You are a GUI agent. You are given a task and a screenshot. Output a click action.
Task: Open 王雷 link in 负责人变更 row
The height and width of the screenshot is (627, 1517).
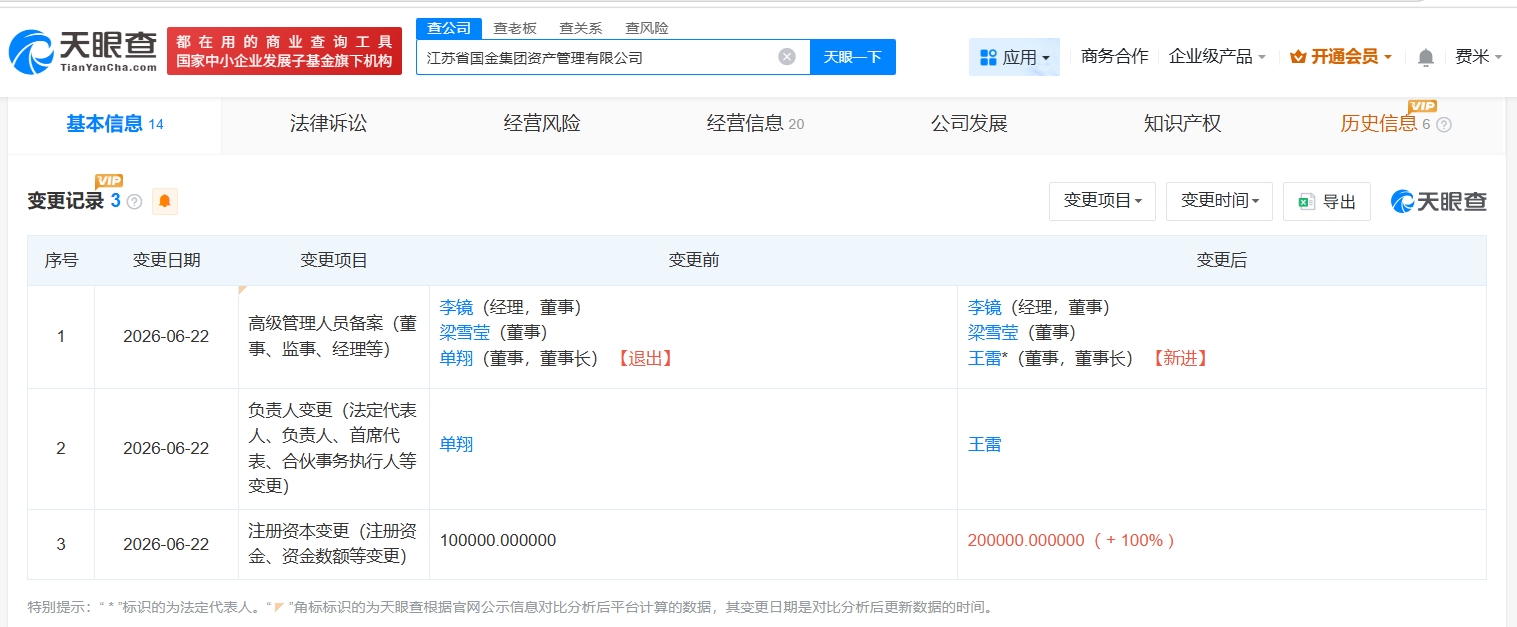985,444
